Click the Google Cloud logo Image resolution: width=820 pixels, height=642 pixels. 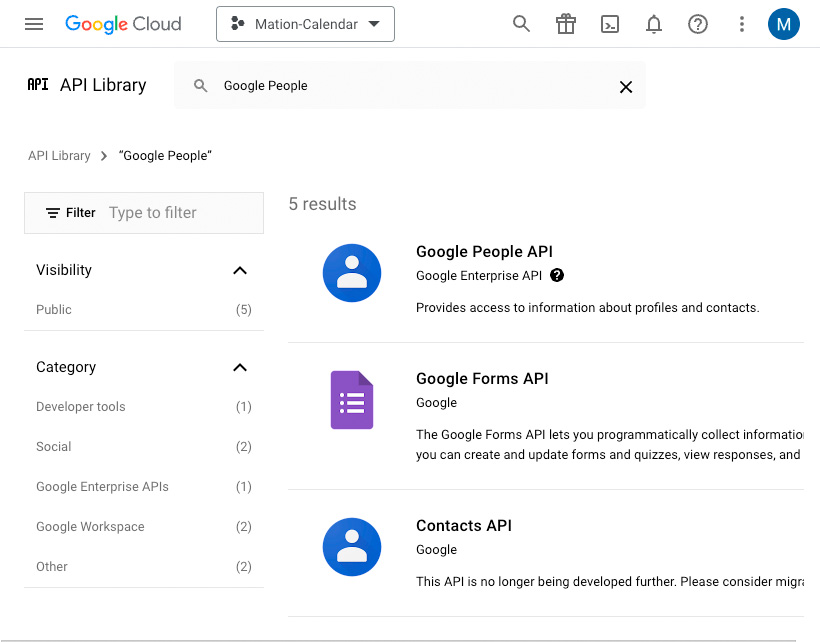(123, 24)
